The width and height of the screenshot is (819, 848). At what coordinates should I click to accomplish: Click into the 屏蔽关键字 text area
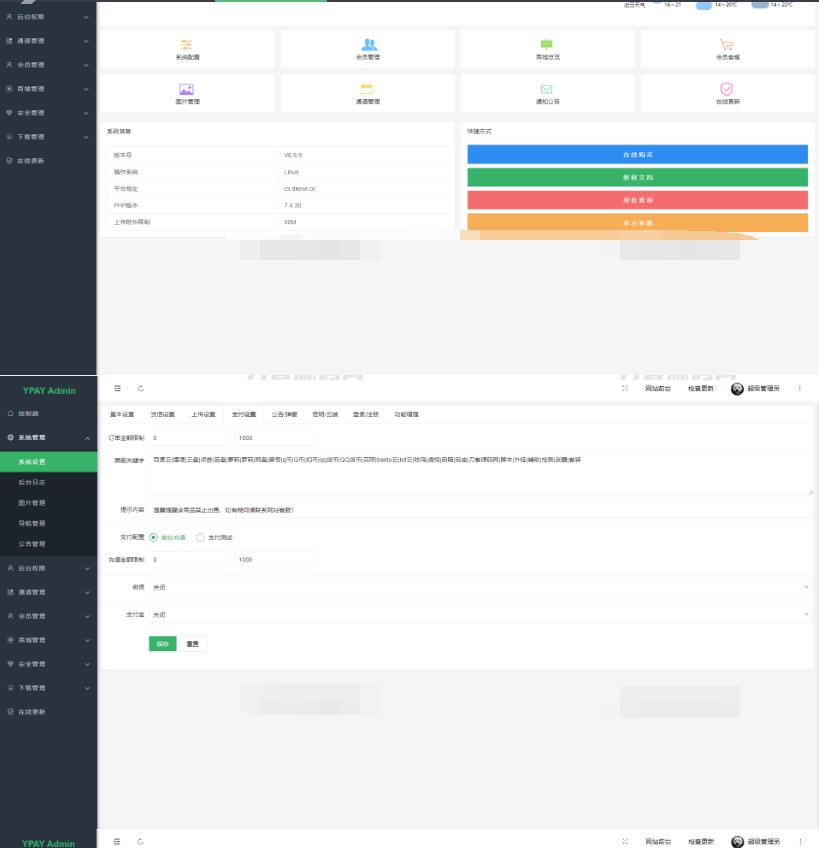(480, 475)
